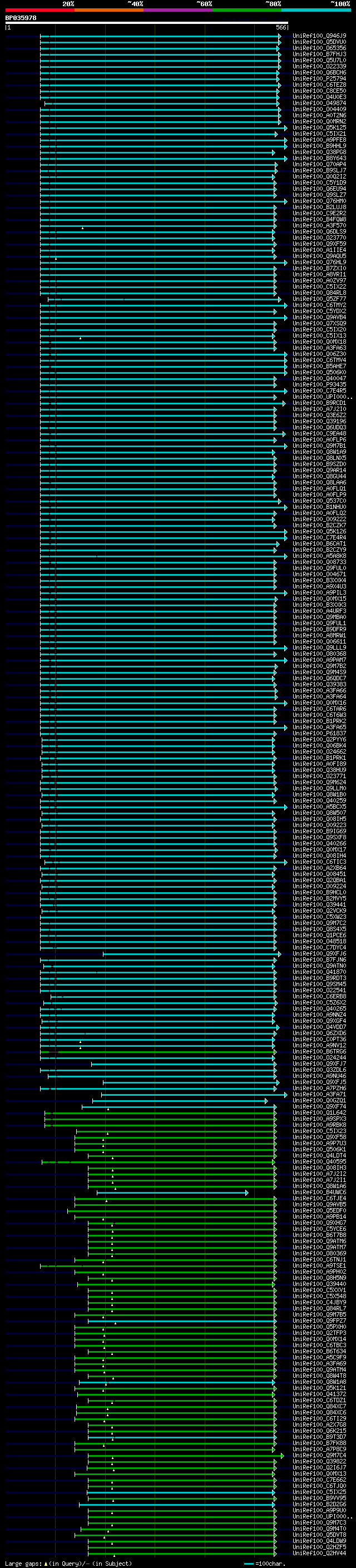Open hit UniRef100_Q2HZF5
The width and height of the screenshot is (356, 1568).
point(319,1547)
